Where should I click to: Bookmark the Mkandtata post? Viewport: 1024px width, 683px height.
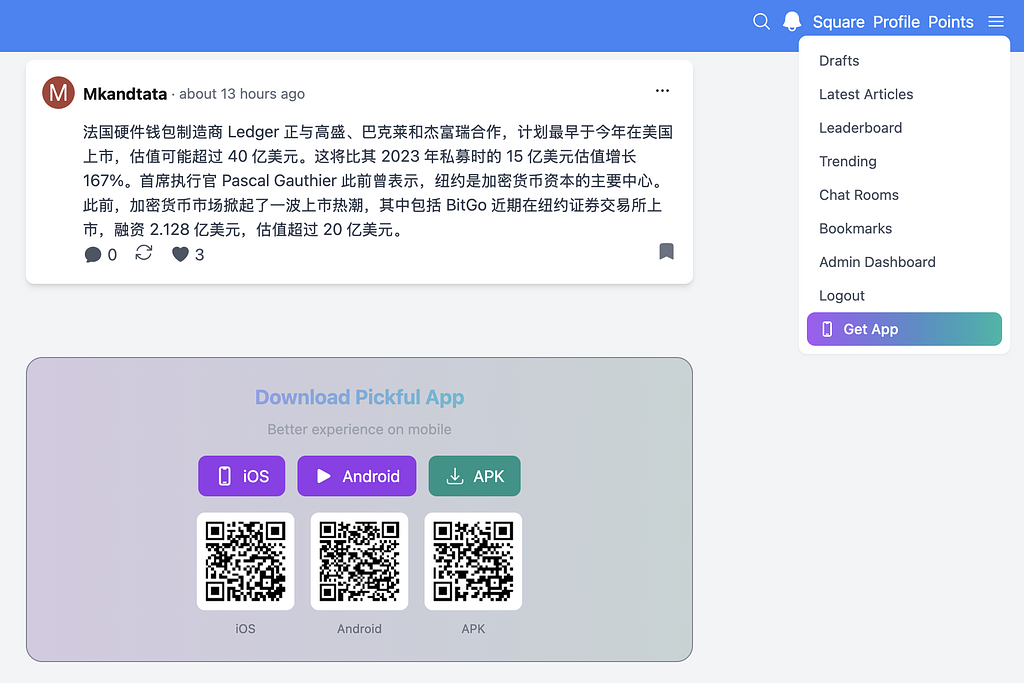pos(666,251)
